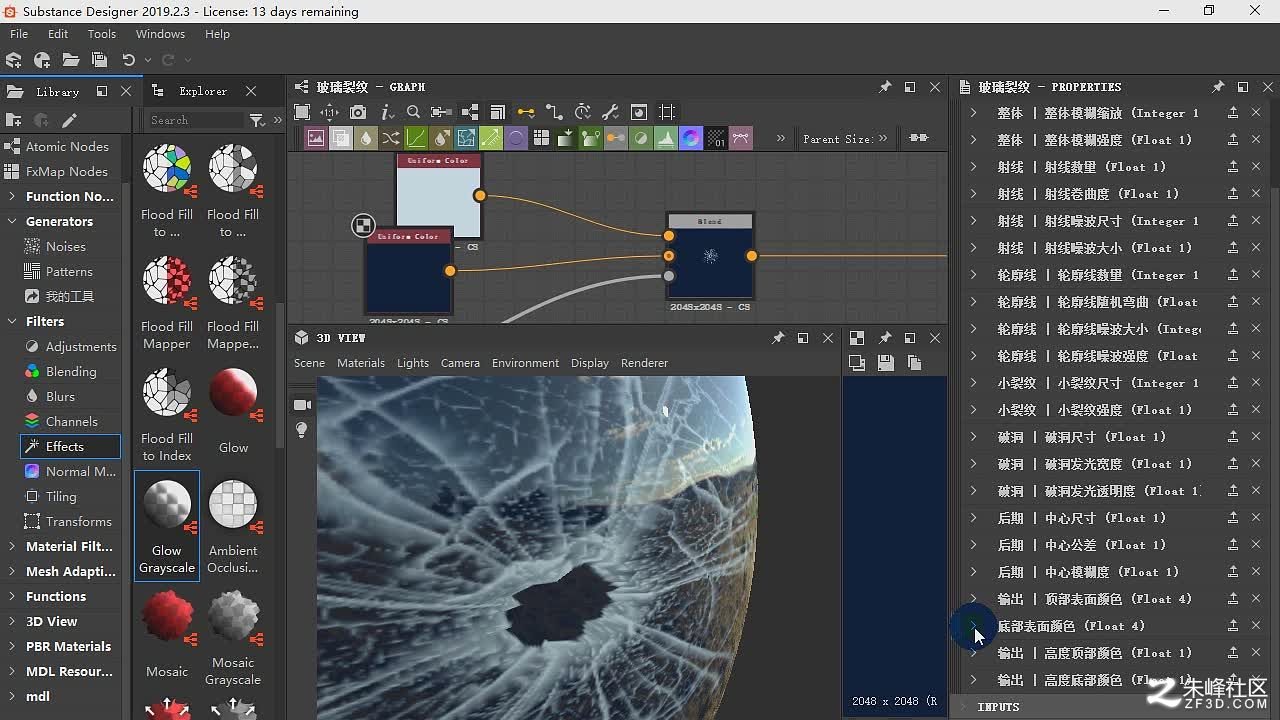Click the undo arrow in main toolbar

tap(128, 60)
